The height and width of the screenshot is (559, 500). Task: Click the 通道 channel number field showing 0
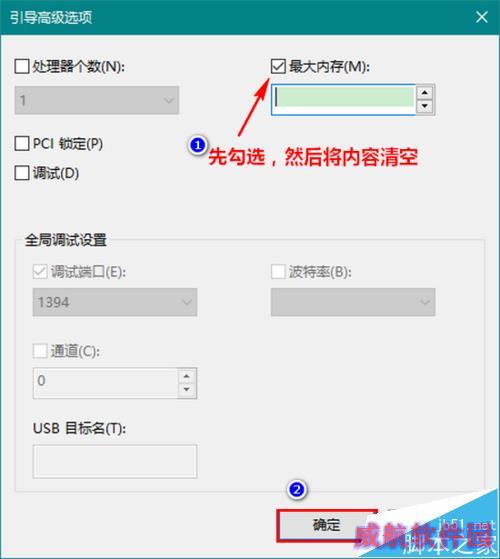click(105, 383)
